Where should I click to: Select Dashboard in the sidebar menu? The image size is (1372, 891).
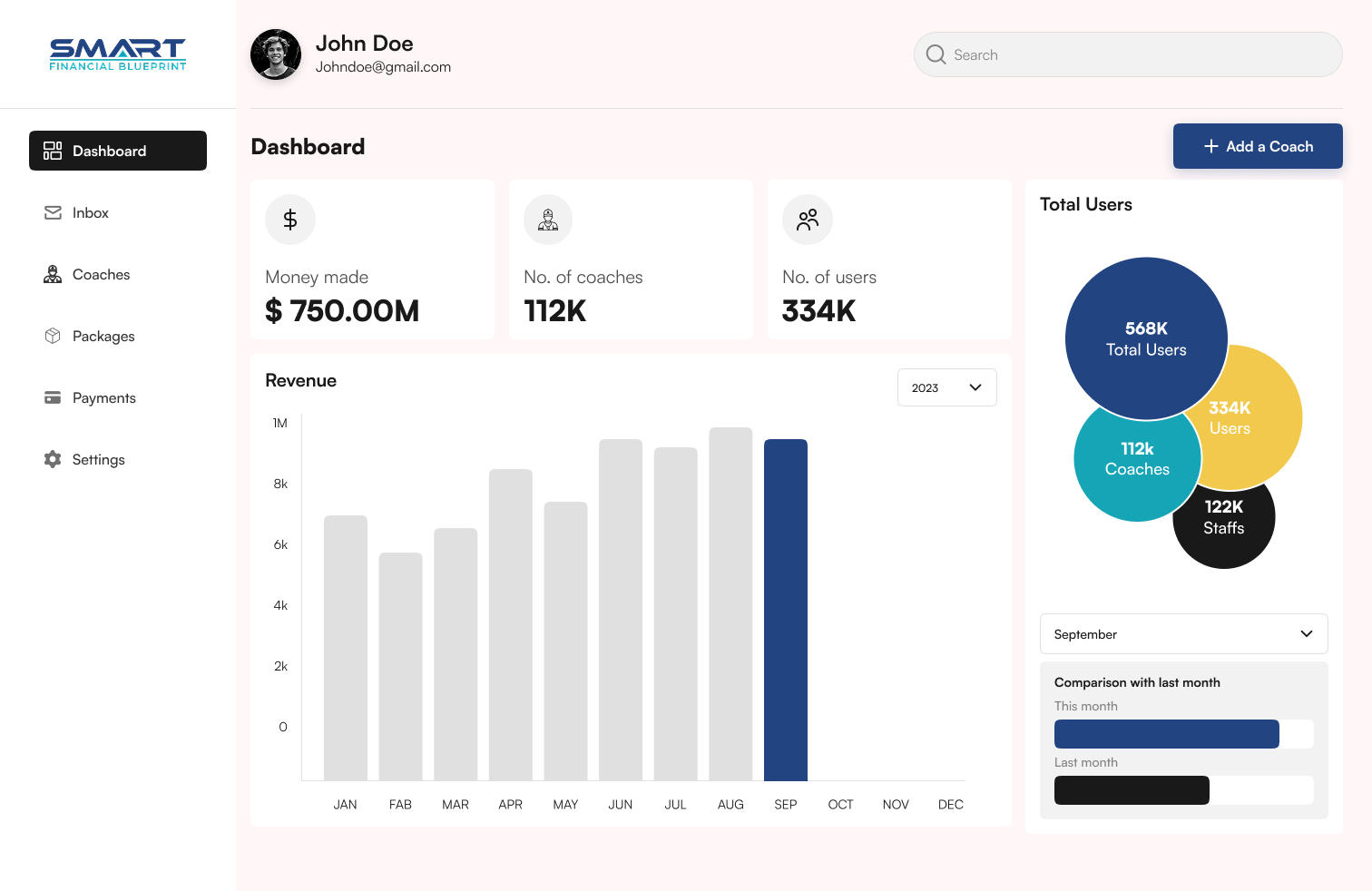(118, 151)
